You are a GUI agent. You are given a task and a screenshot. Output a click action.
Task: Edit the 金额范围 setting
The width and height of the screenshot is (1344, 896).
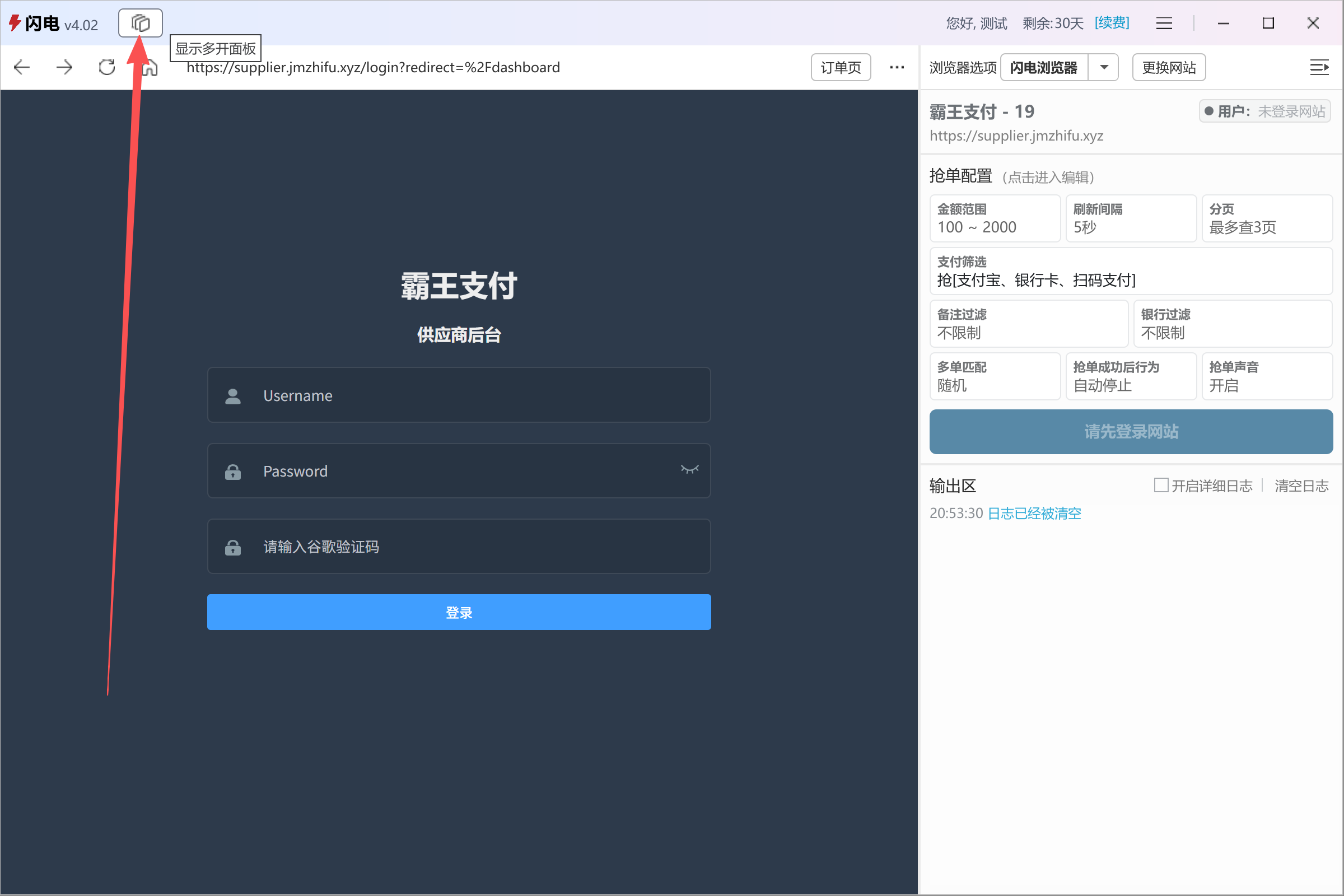[995, 219]
